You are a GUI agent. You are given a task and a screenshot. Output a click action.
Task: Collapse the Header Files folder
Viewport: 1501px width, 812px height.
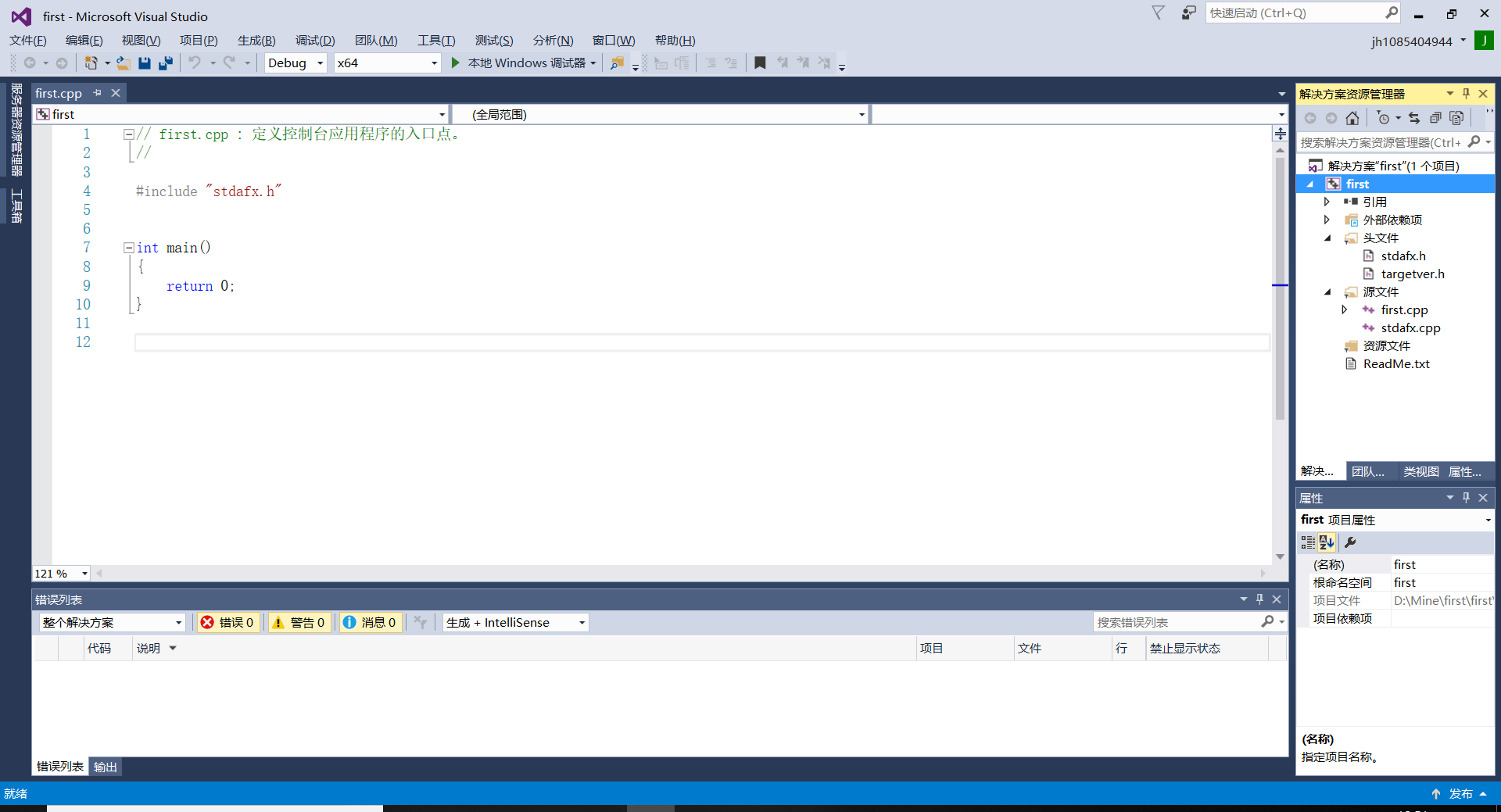pos(1327,238)
